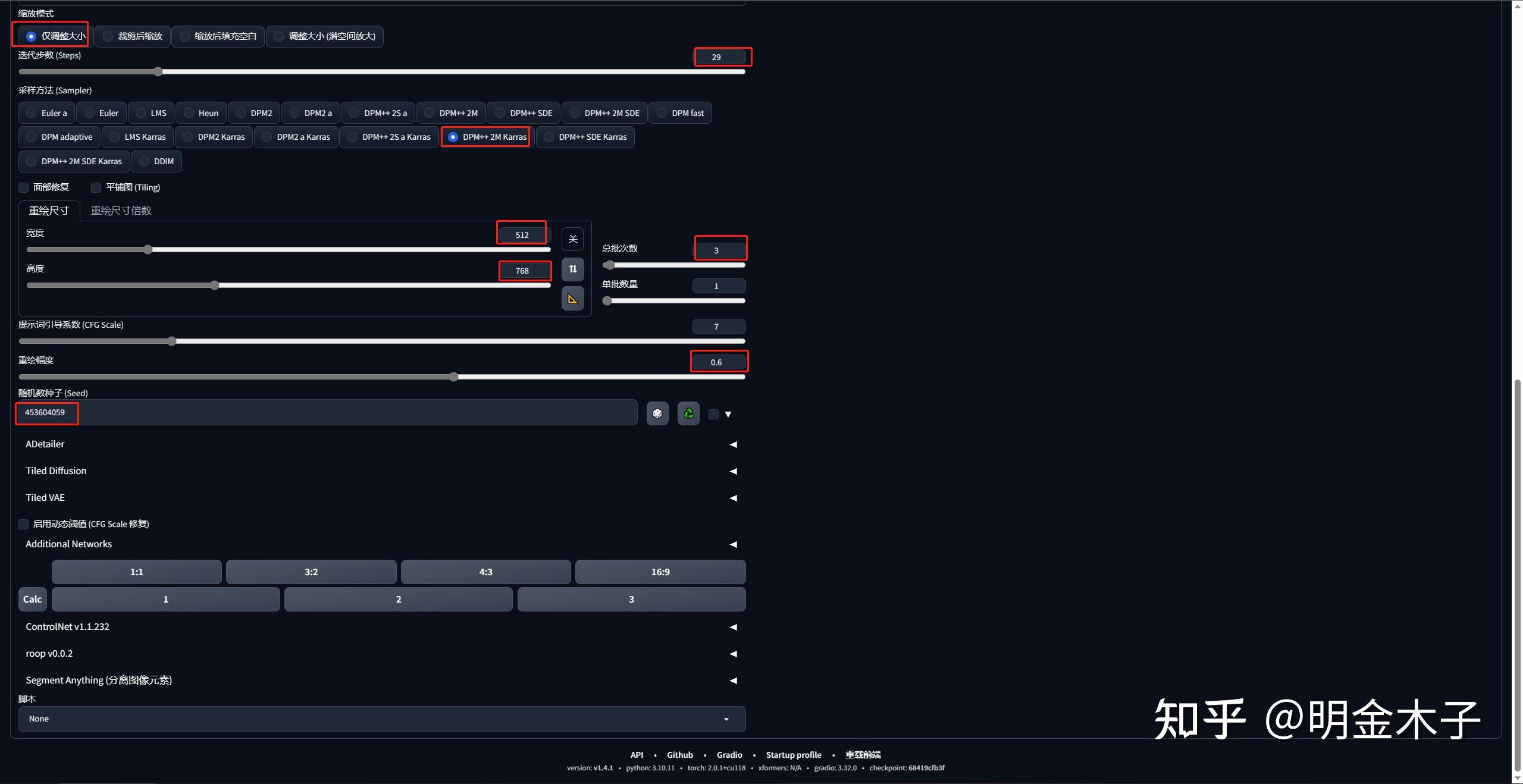The height and width of the screenshot is (784, 1523).
Task: Expand the ControlNet v1.1.232 section
Action: point(733,627)
